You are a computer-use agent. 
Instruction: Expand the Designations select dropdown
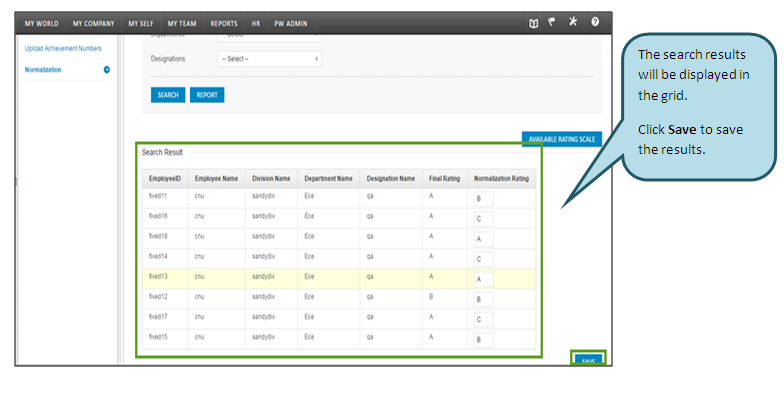[270, 59]
